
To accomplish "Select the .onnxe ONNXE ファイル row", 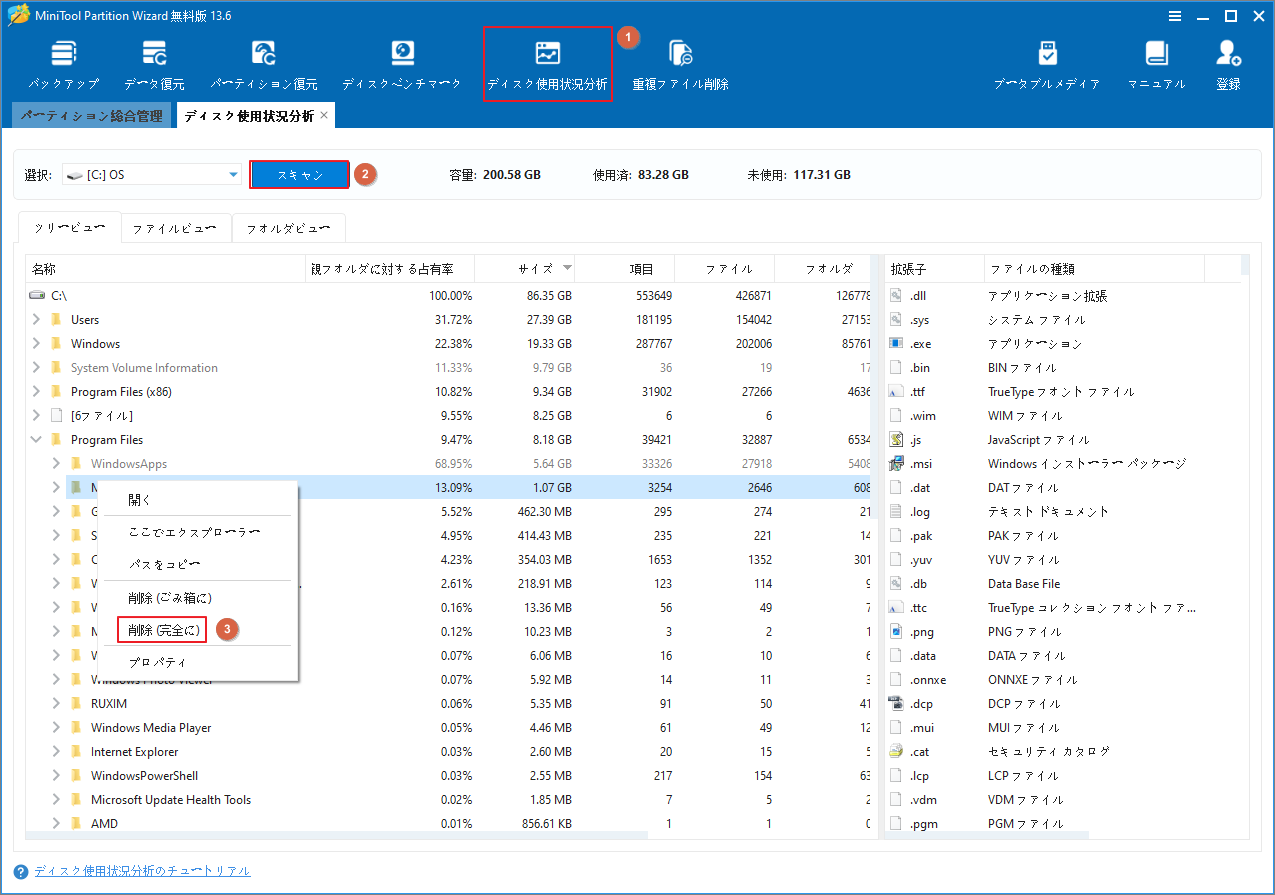I will coord(1062,680).
